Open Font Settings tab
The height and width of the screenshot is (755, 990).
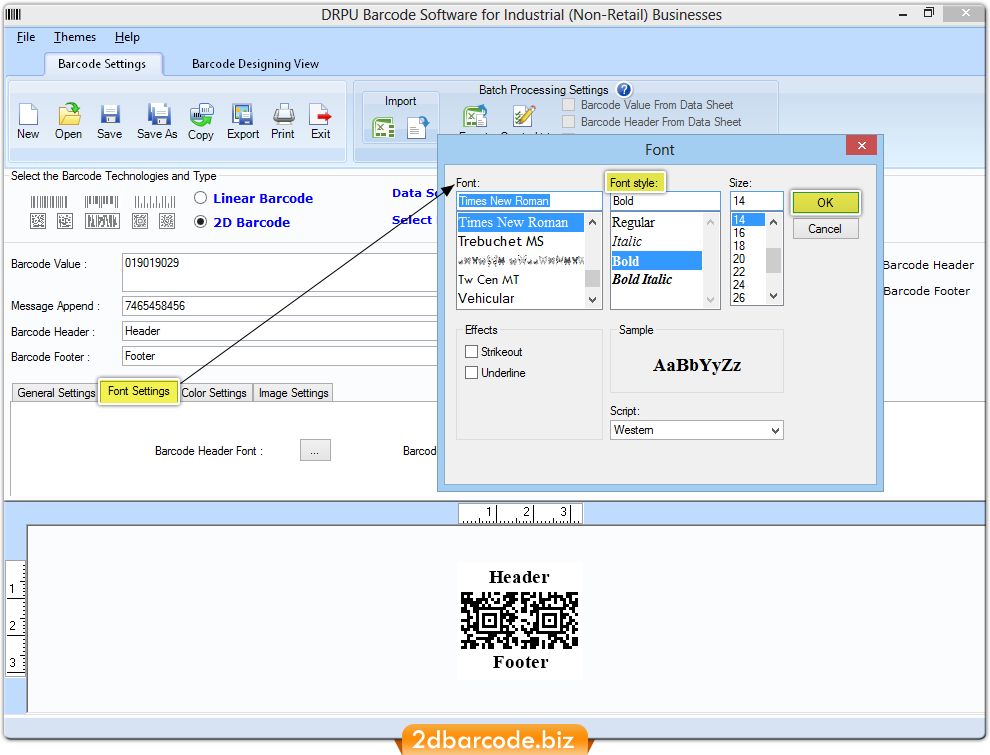coord(139,391)
